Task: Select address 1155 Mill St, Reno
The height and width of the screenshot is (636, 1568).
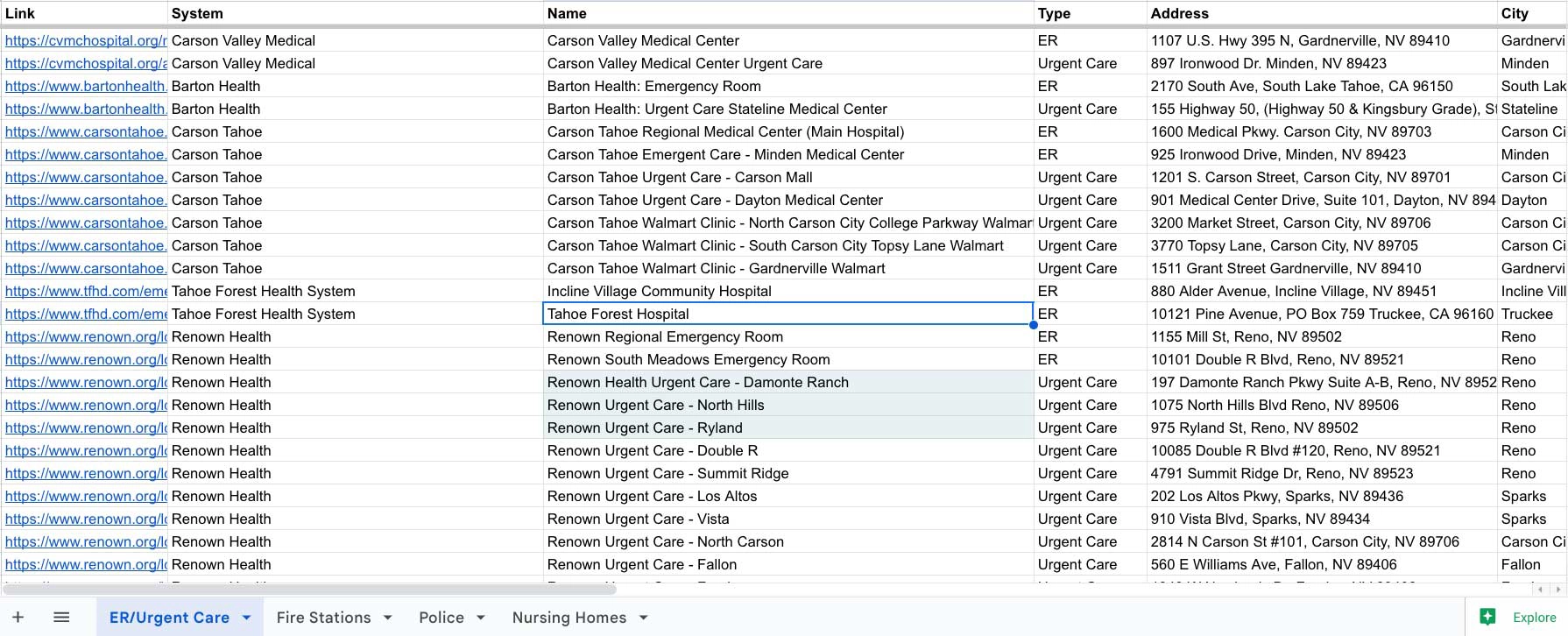Action: tap(1323, 336)
